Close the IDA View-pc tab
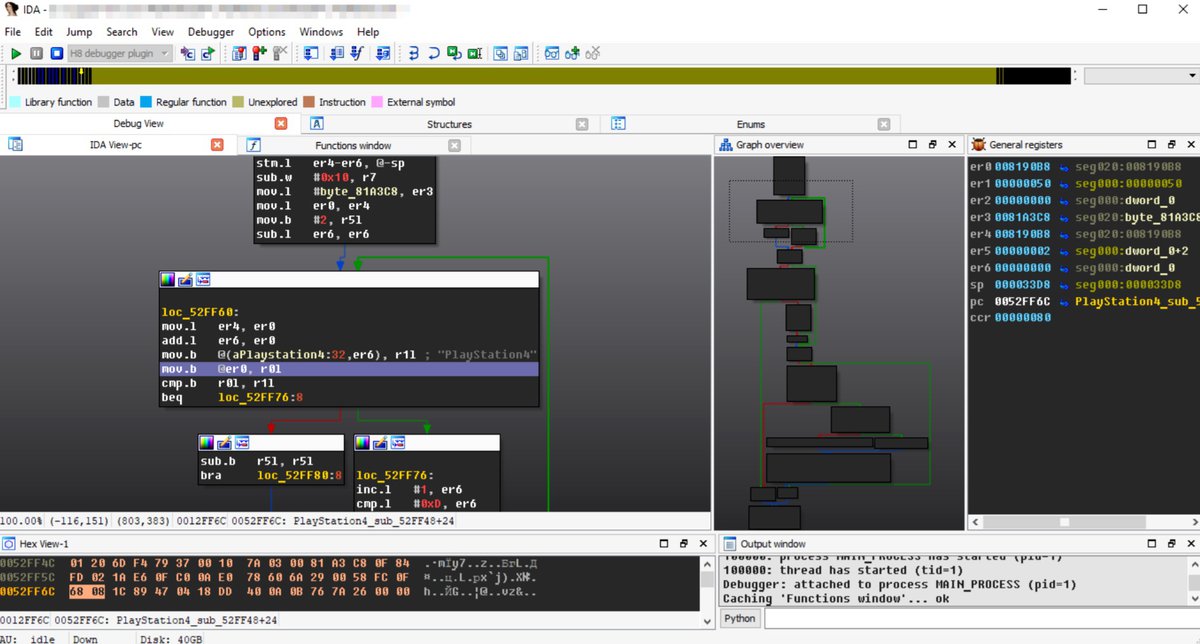The width and height of the screenshot is (1200, 644). tap(217, 145)
